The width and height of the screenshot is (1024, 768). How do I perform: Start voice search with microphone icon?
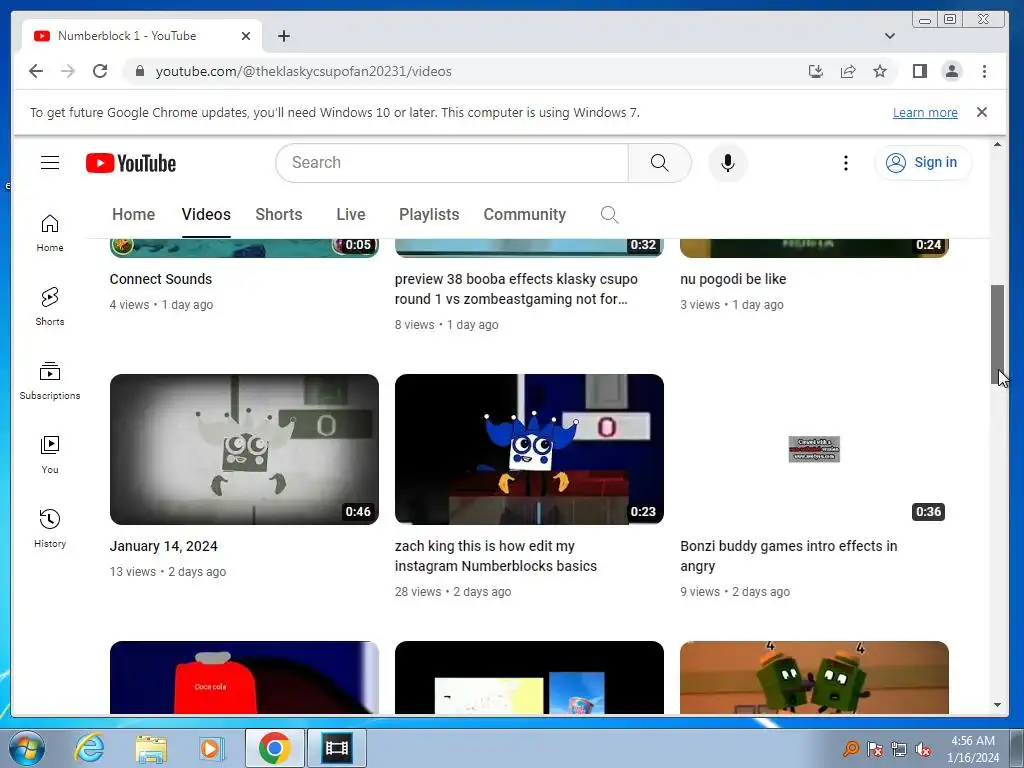tap(728, 163)
